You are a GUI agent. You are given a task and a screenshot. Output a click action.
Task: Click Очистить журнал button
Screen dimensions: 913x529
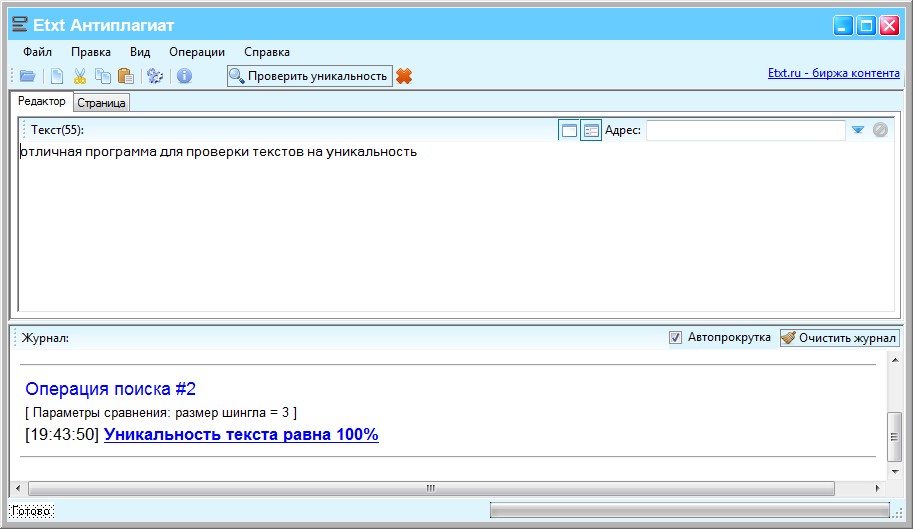pos(840,338)
